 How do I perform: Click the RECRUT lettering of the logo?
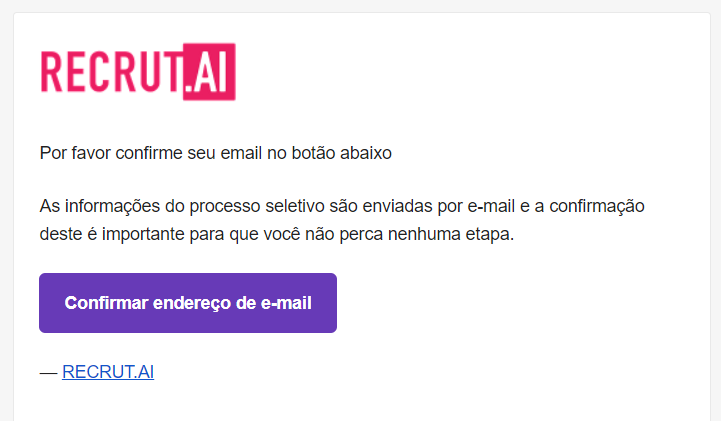tap(111, 72)
